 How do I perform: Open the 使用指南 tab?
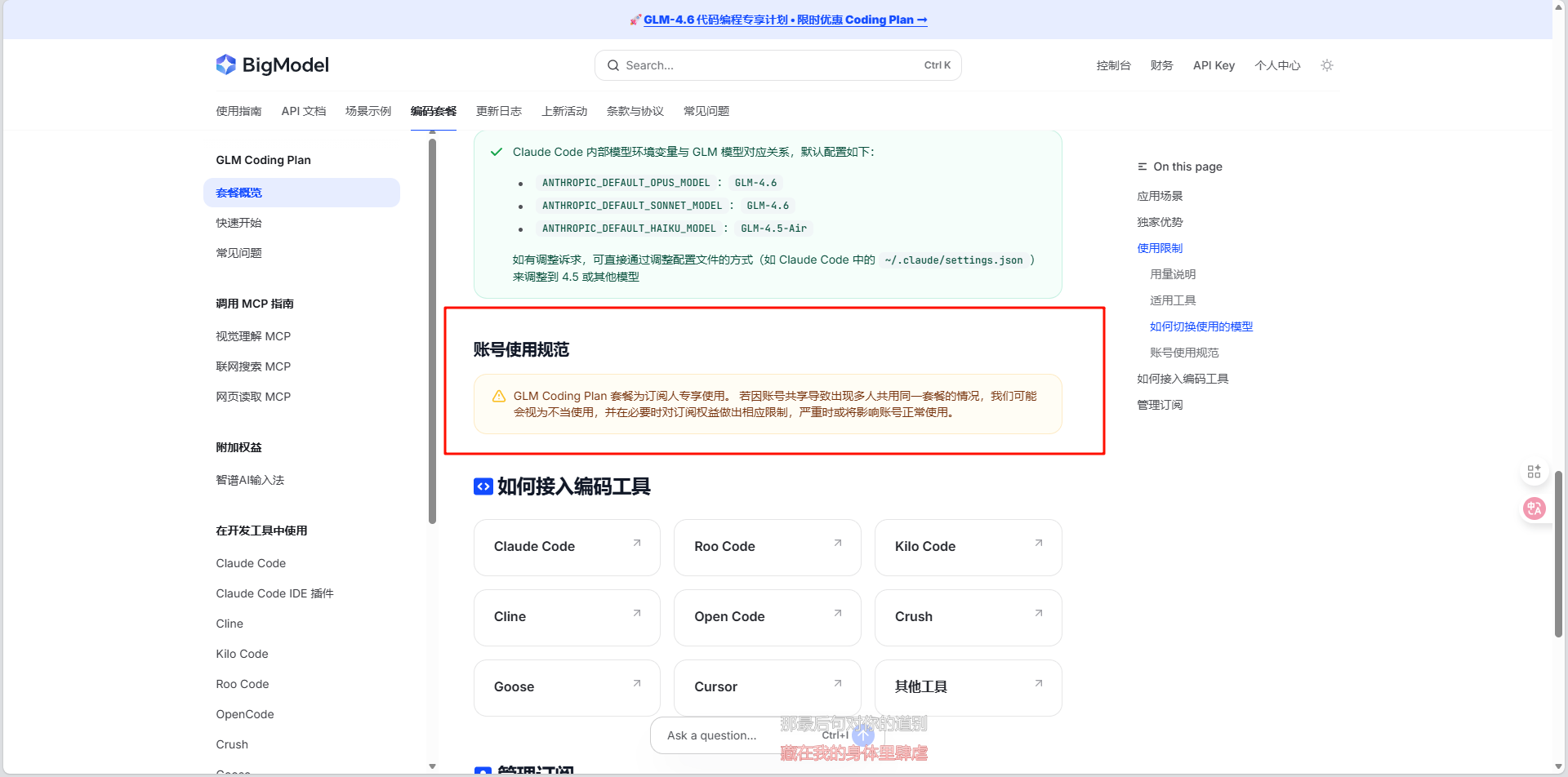238,111
